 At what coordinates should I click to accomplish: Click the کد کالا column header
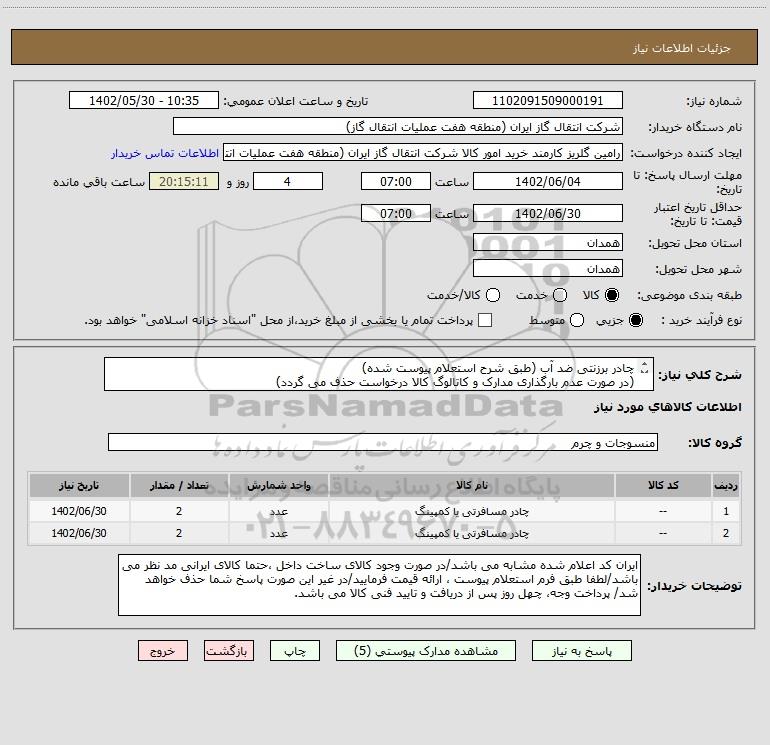click(663, 485)
